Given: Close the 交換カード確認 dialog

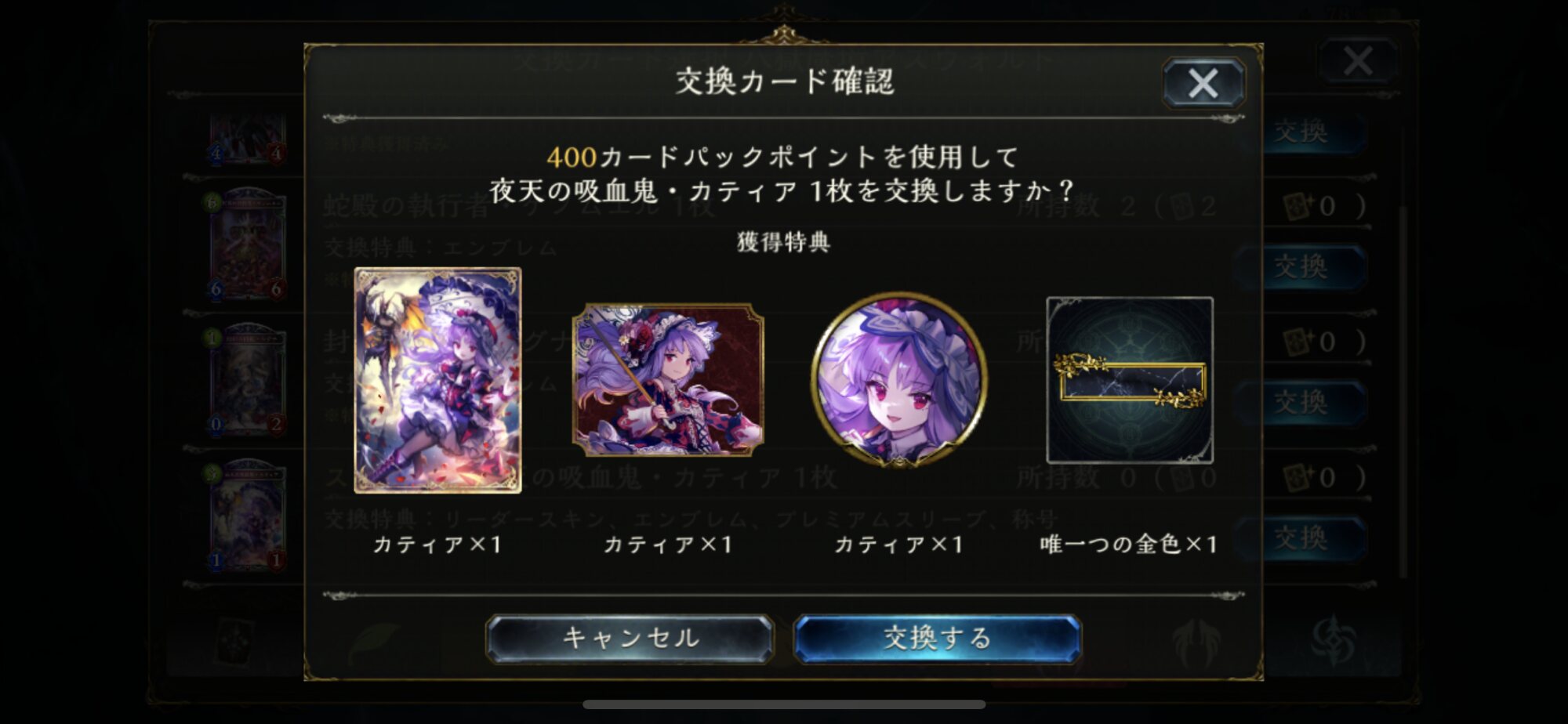Looking at the screenshot, I should point(1203,83).
